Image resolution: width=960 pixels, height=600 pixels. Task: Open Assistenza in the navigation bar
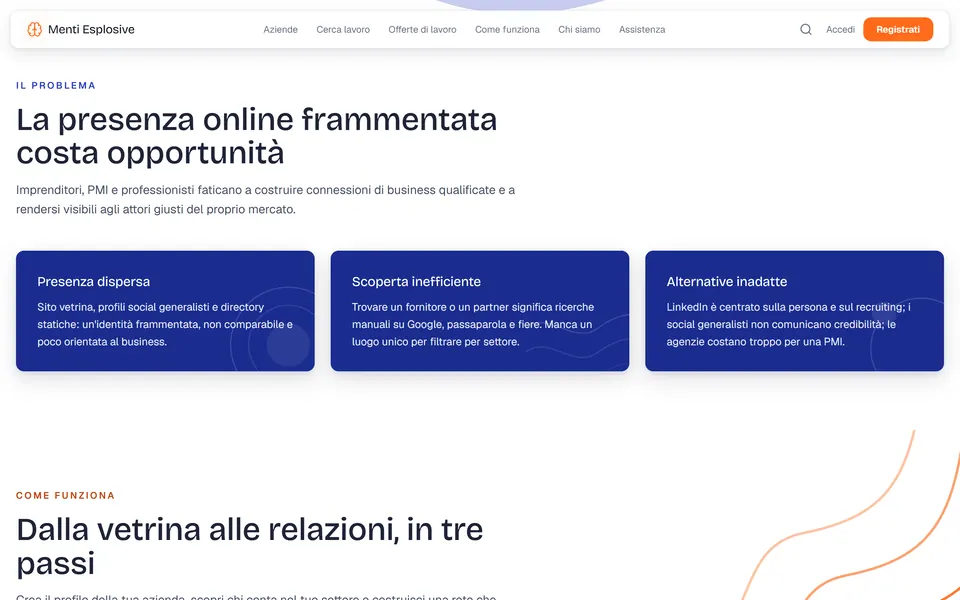point(642,29)
